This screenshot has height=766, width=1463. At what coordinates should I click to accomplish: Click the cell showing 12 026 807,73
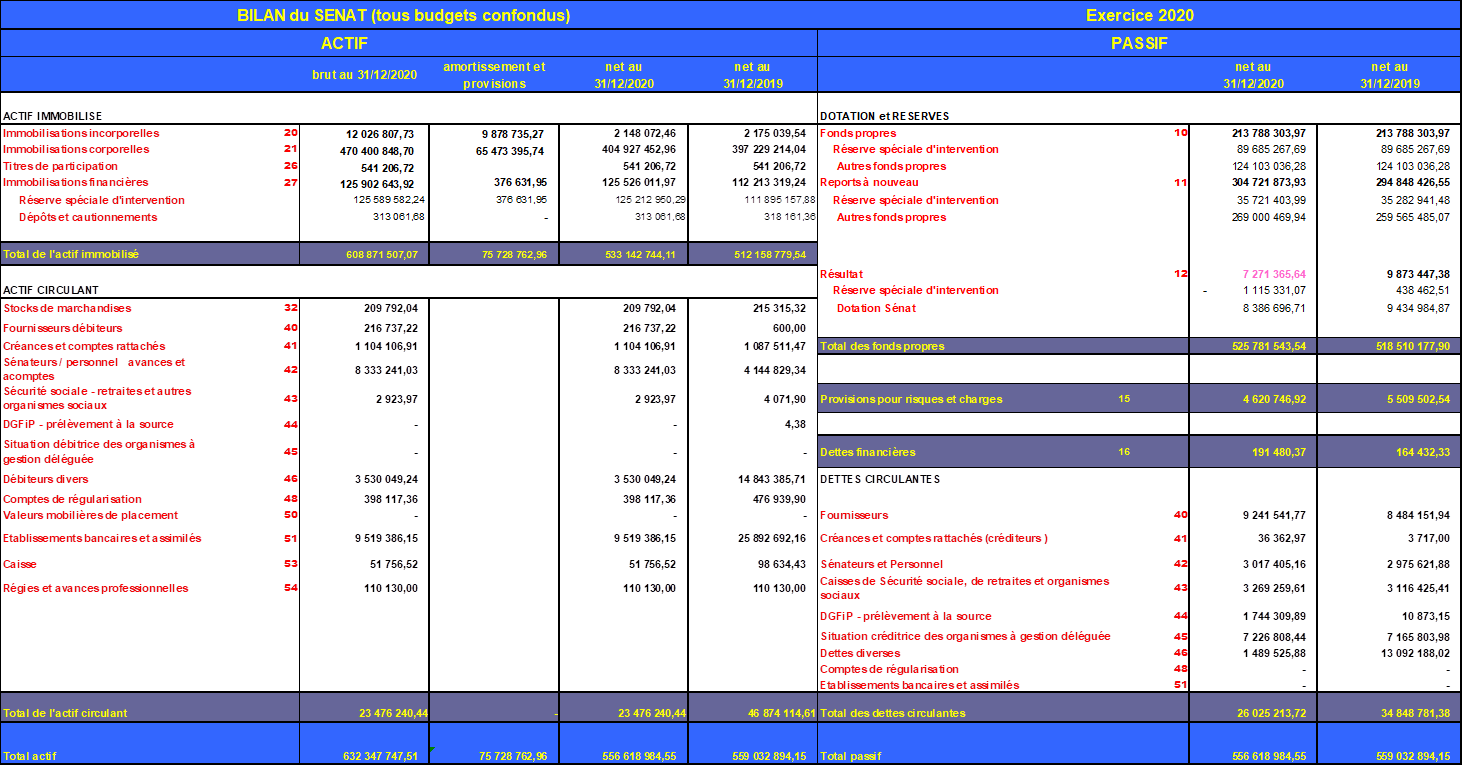pos(380,133)
